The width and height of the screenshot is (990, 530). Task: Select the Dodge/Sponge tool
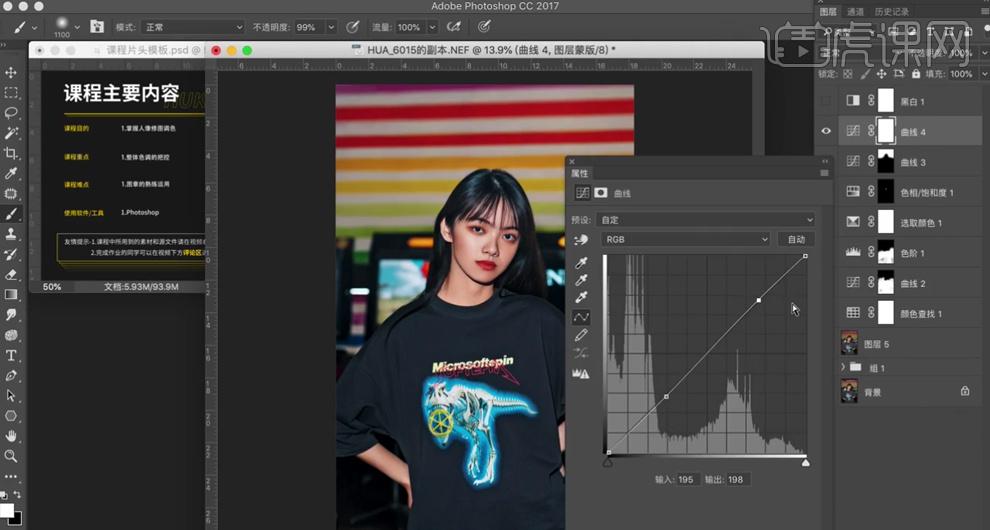[x=11, y=335]
